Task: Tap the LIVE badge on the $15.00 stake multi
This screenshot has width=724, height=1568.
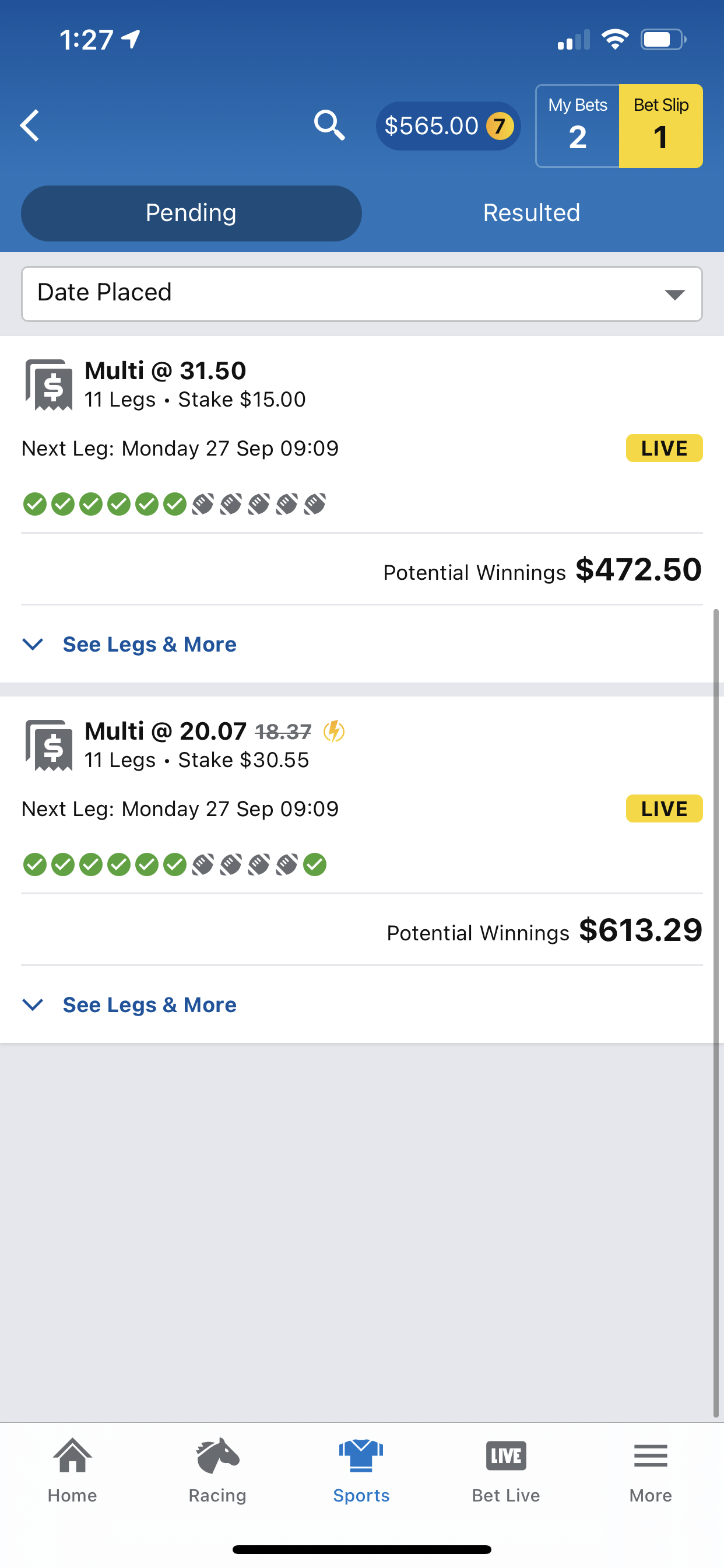Action: click(x=665, y=448)
